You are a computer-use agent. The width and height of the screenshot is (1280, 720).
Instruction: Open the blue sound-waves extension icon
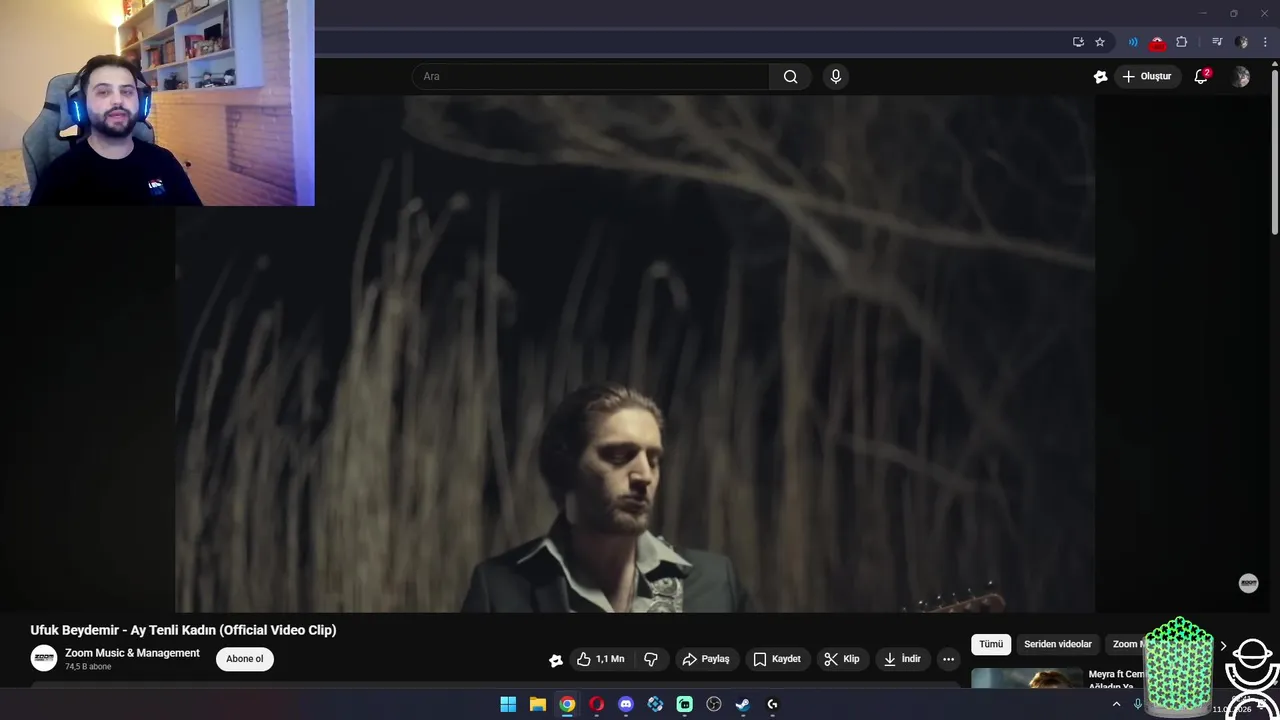1133,42
